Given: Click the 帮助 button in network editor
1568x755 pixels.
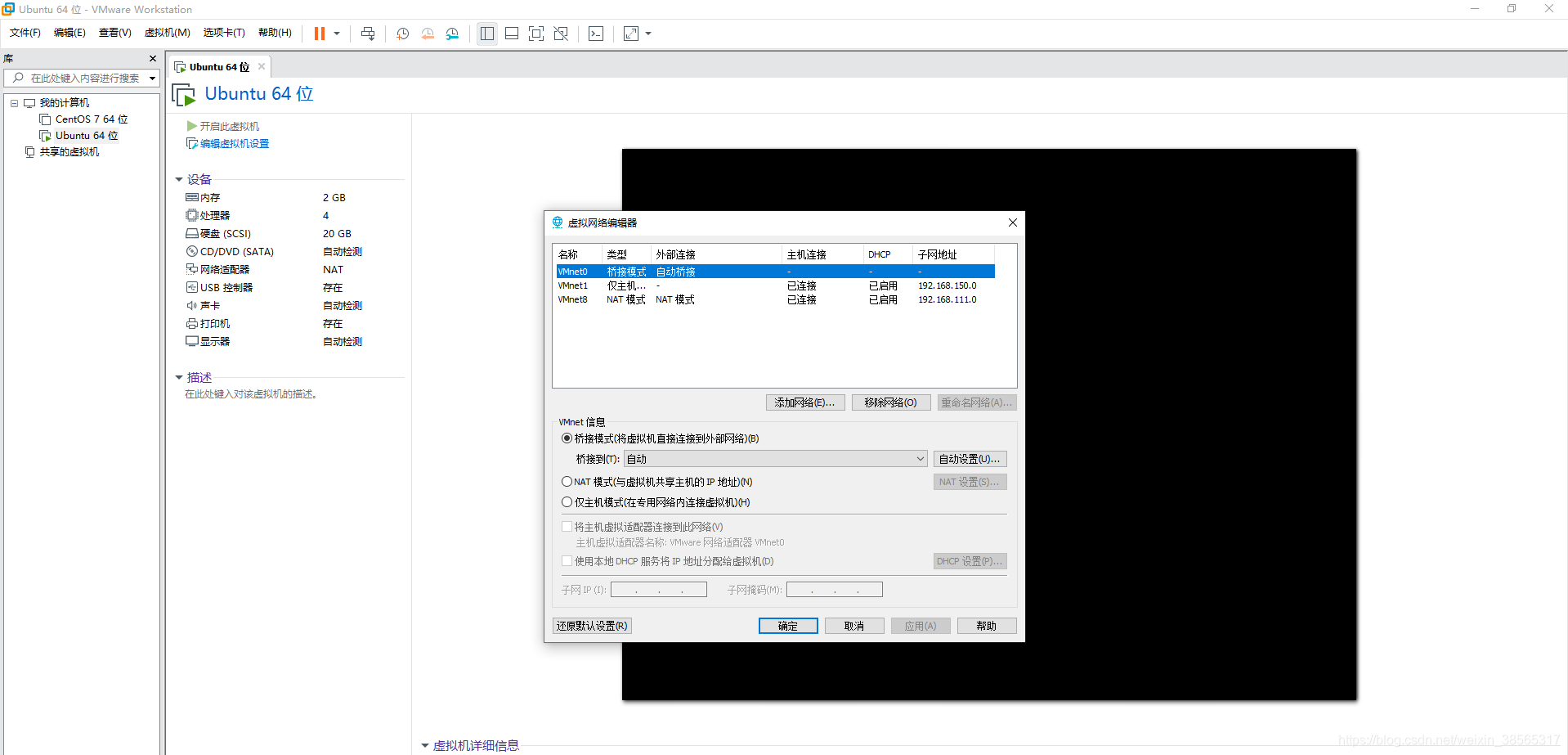Looking at the screenshot, I should click(x=987, y=626).
